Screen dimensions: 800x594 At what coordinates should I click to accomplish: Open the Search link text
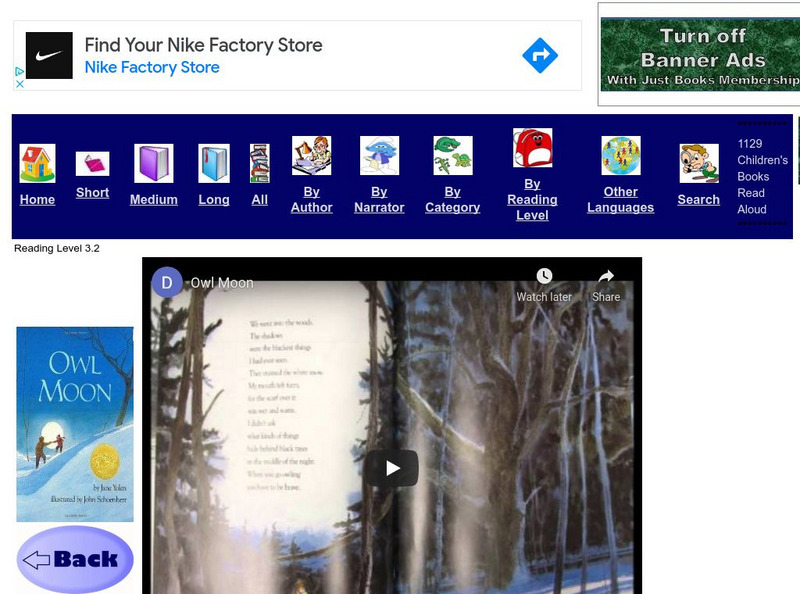(698, 200)
